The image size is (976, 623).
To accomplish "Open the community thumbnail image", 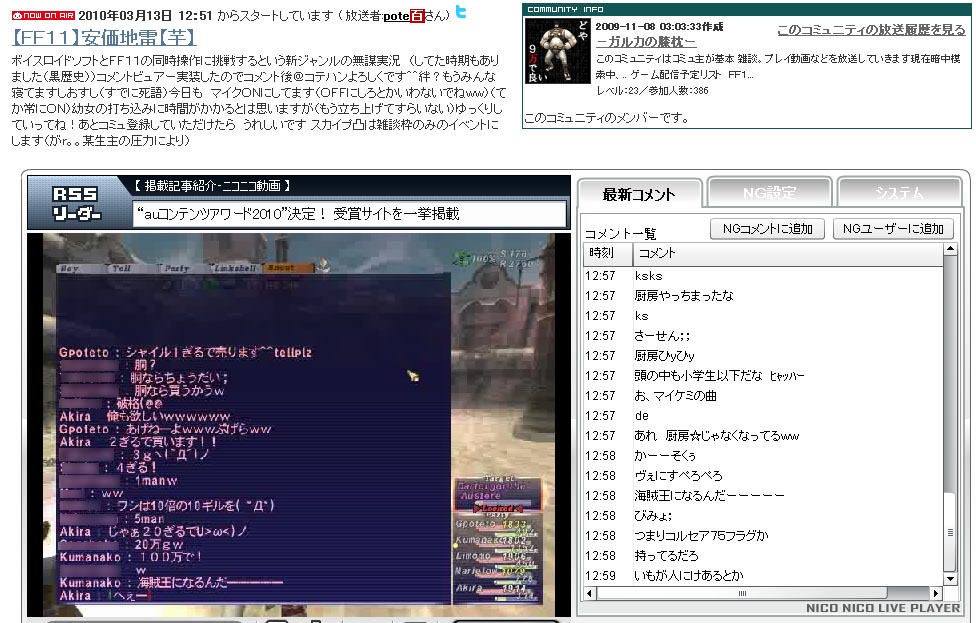I will point(557,50).
